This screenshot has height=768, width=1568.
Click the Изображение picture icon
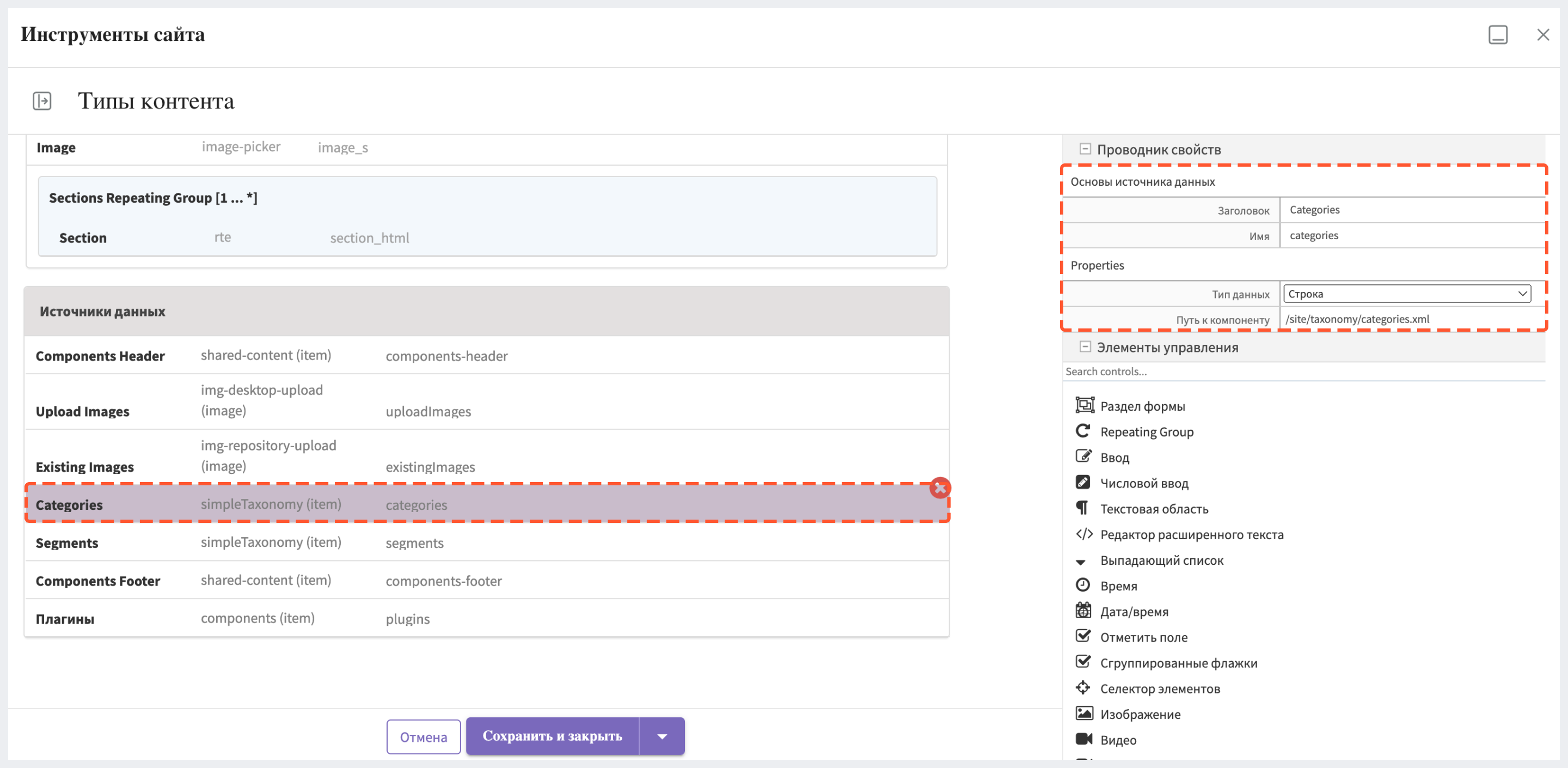pos(1084,713)
